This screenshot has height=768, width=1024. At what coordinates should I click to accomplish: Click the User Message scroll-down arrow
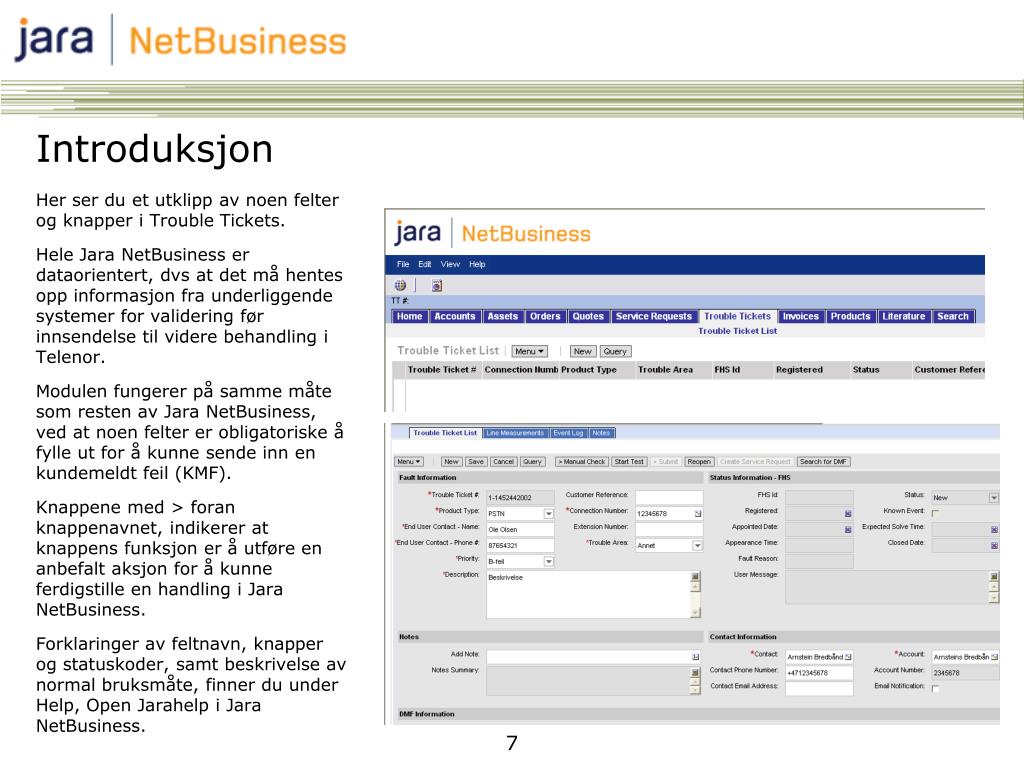[993, 598]
